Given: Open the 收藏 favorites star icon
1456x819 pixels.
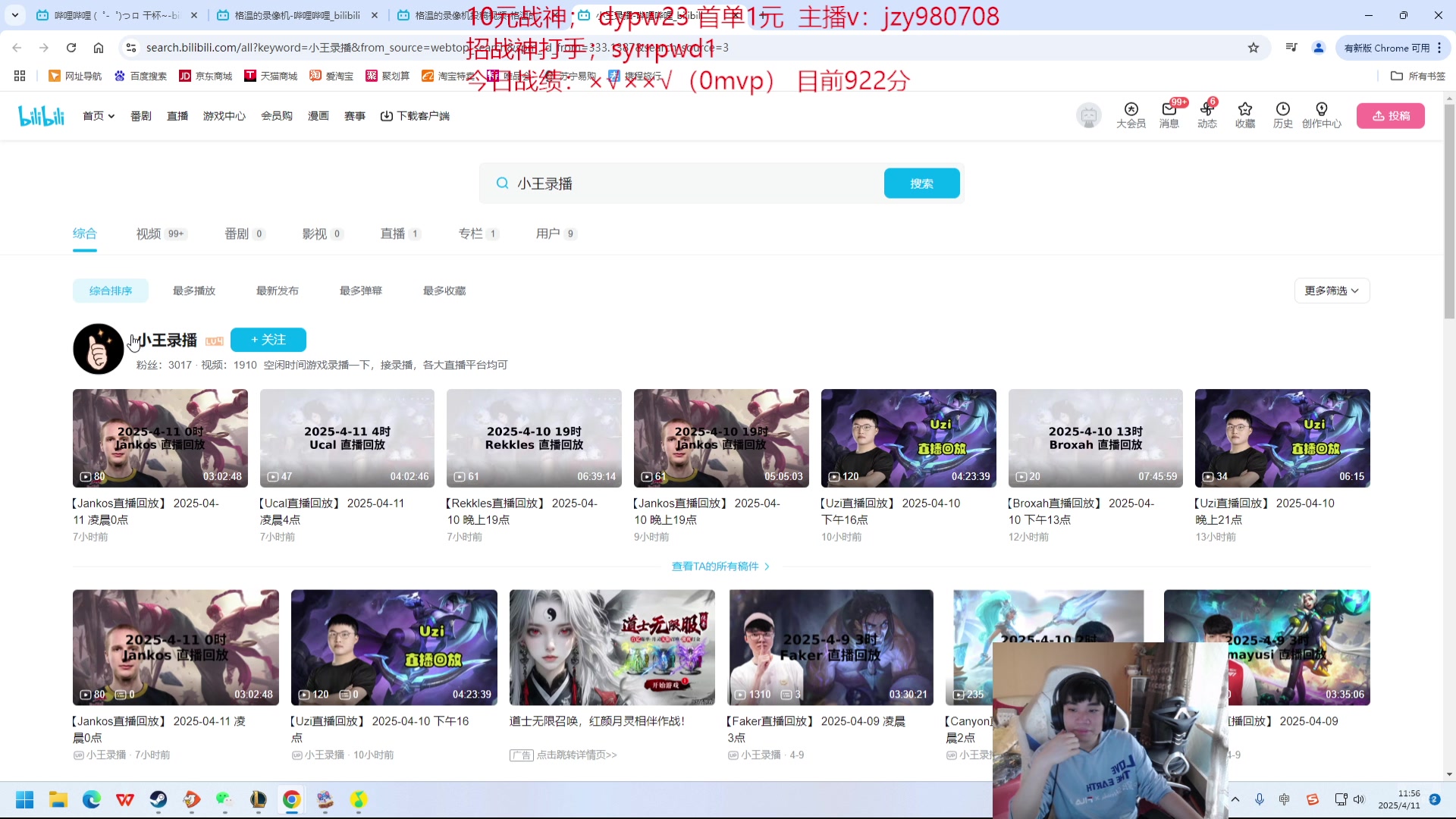Looking at the screenshot, I should pos(1244,115).
